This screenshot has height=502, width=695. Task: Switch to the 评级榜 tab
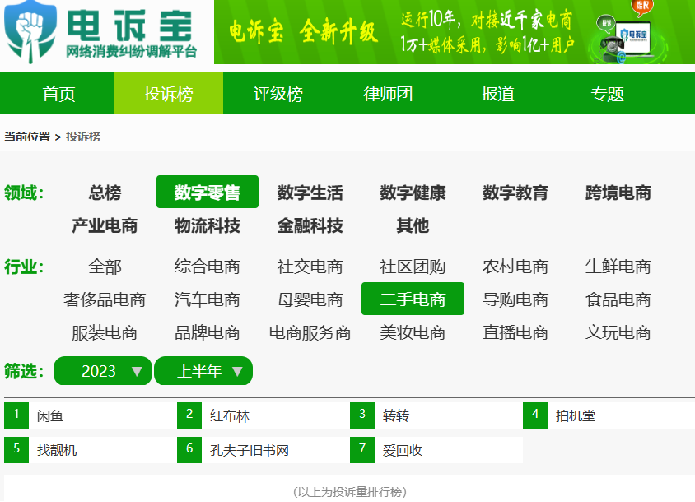(277, 94)
